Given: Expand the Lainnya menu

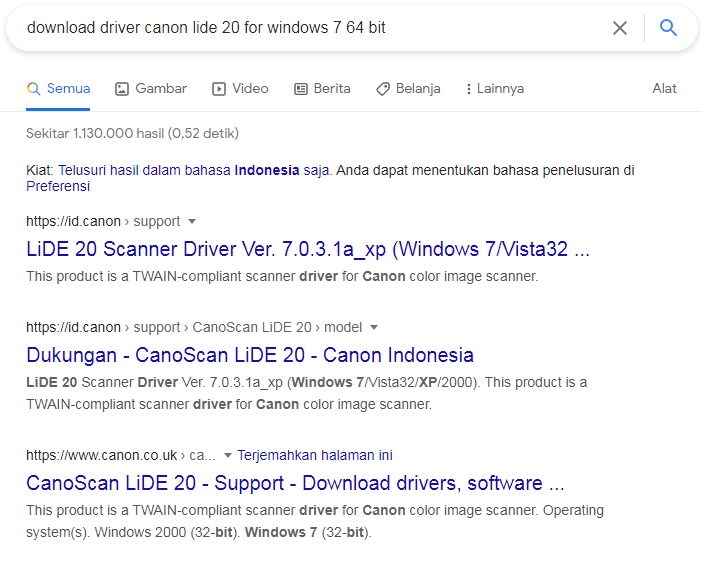Looking at the screenshot, I should [495, 89].
